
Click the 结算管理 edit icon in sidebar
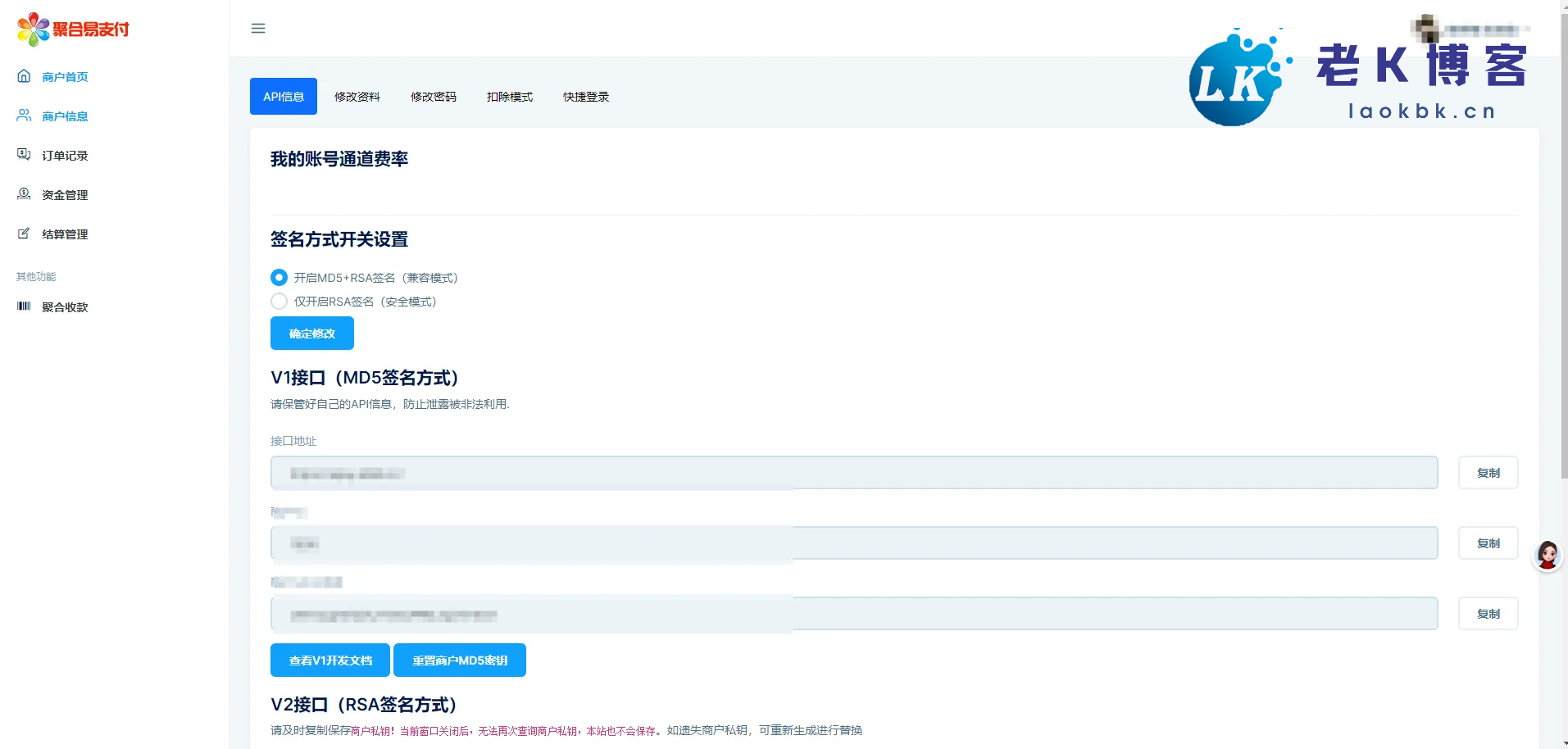coord(24,234)
